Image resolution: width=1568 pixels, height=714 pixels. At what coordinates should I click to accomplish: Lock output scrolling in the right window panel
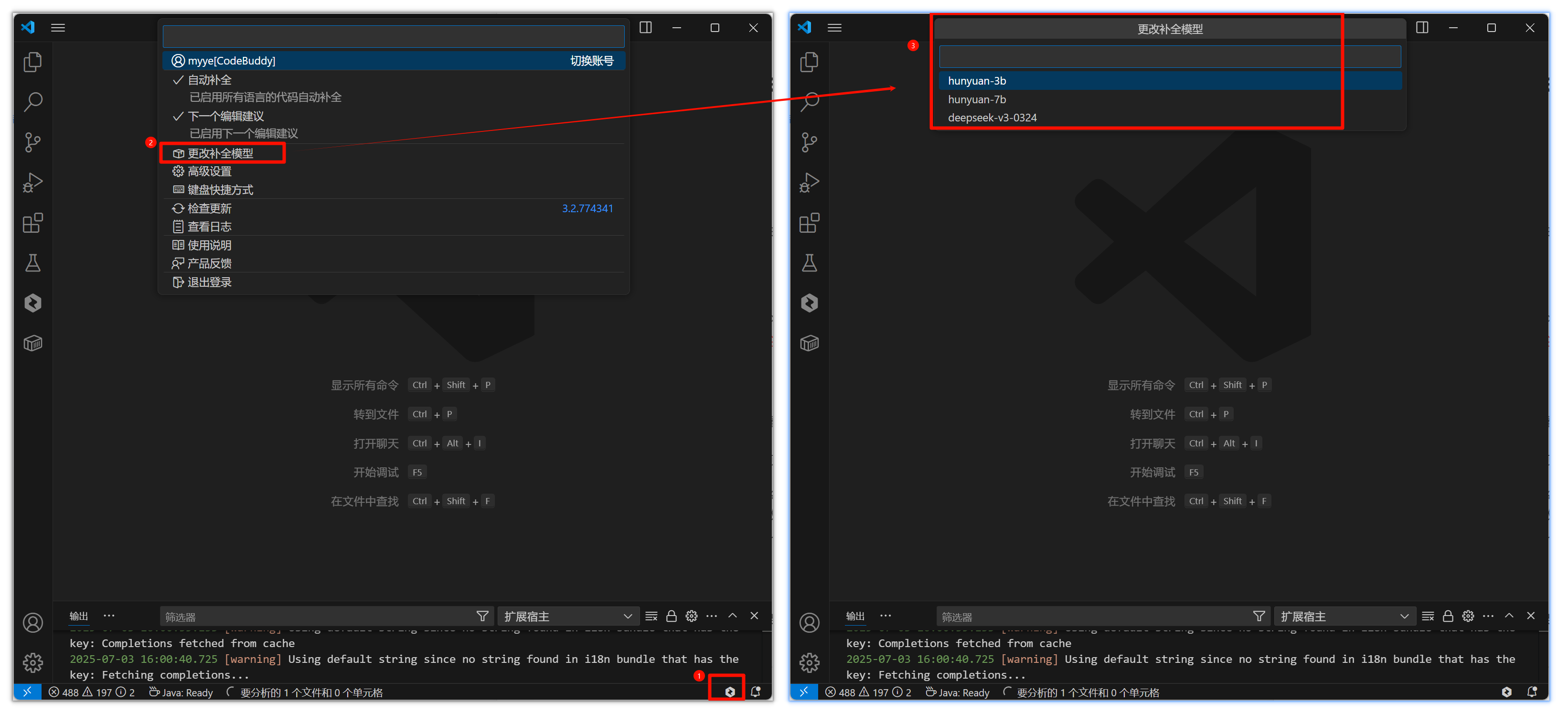(x=1448, y=616)
